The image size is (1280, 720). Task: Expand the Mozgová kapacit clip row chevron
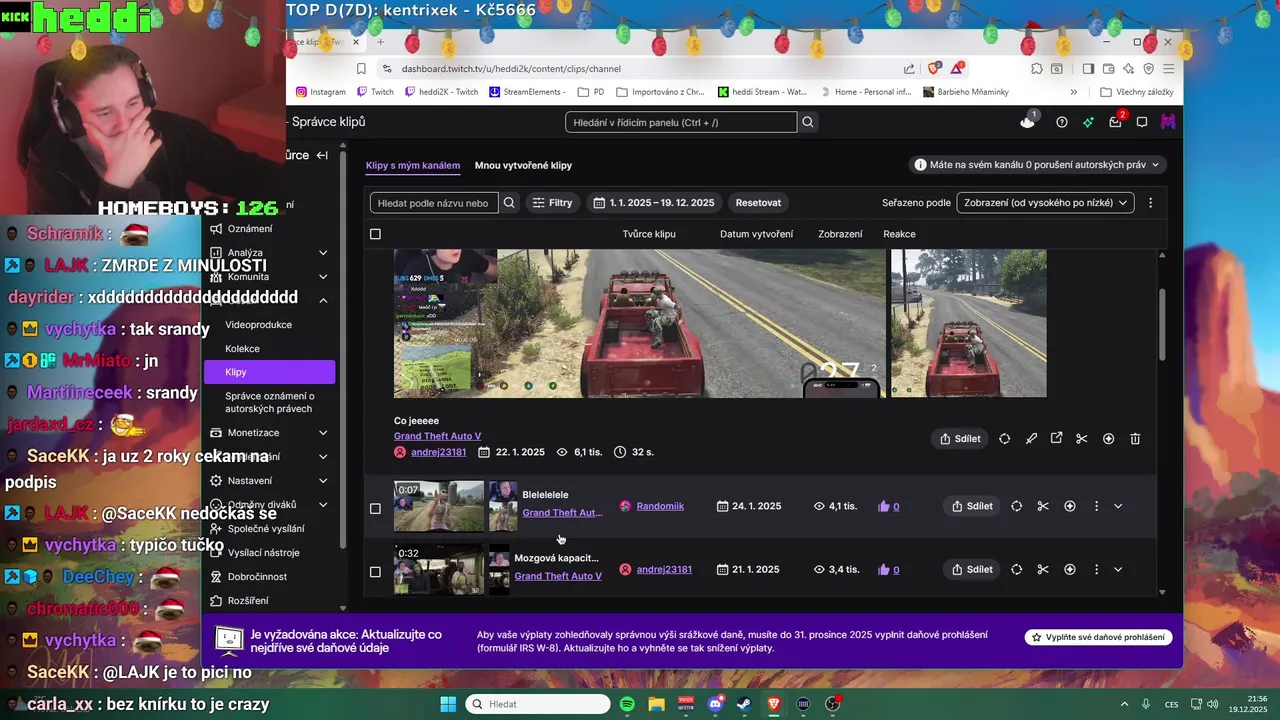point(1118,569)
